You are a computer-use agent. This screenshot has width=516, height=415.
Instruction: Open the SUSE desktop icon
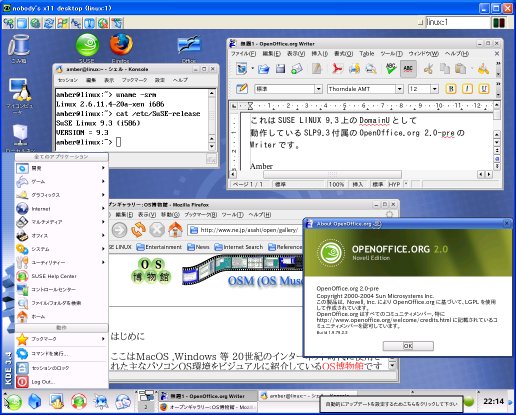[87, 45]
